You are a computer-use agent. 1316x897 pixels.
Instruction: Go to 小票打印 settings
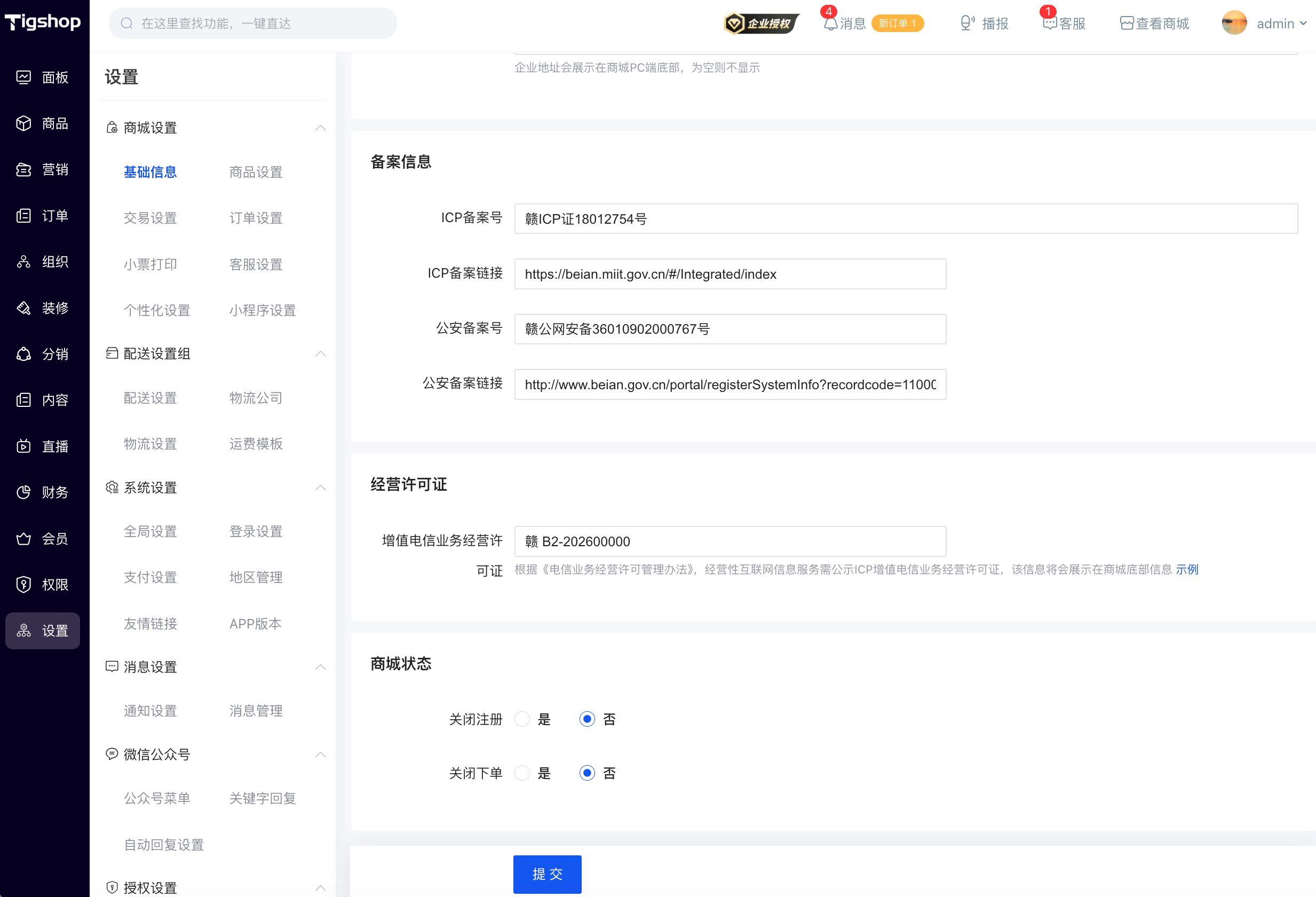click(x=150, y=264)
